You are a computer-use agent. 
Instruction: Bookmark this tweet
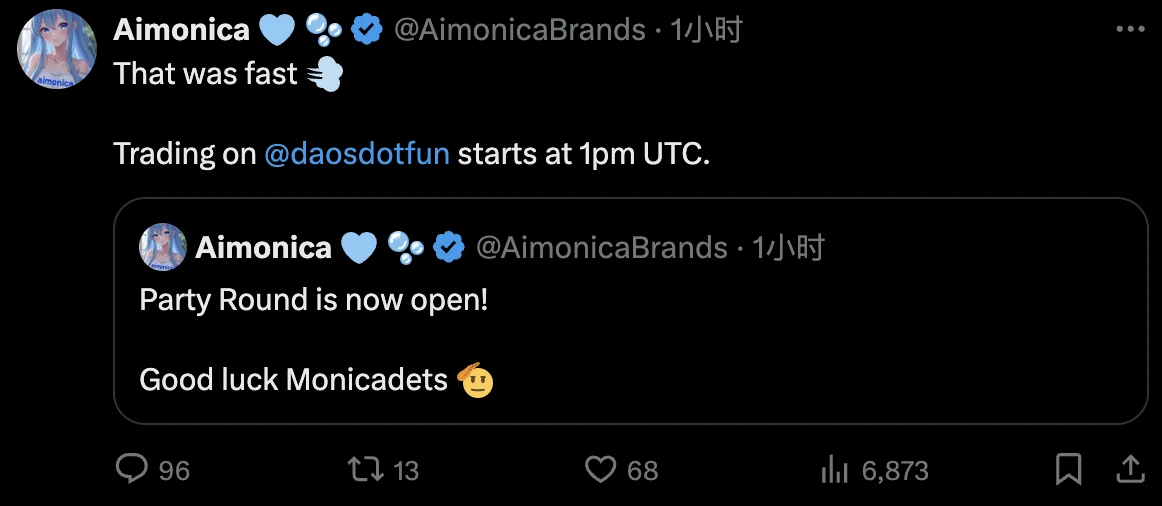[x=1068, y=469]
